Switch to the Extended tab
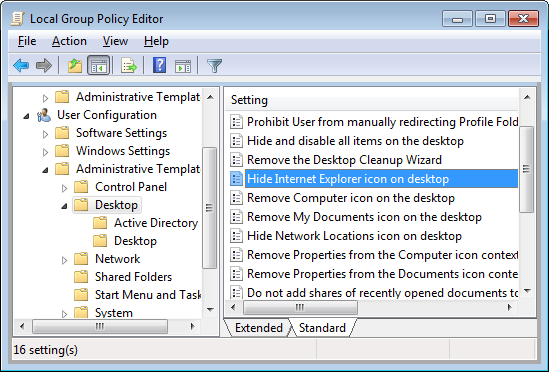 click(x=259, y=328)
